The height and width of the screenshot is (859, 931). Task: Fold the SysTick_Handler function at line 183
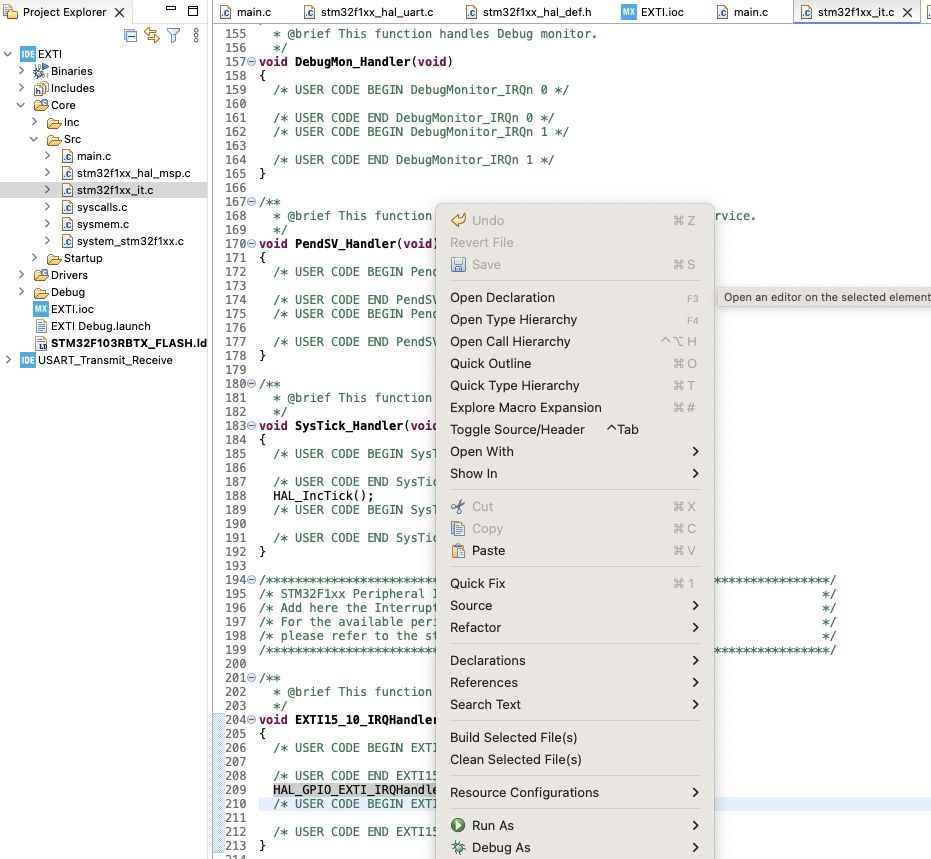tap(254, 426)
